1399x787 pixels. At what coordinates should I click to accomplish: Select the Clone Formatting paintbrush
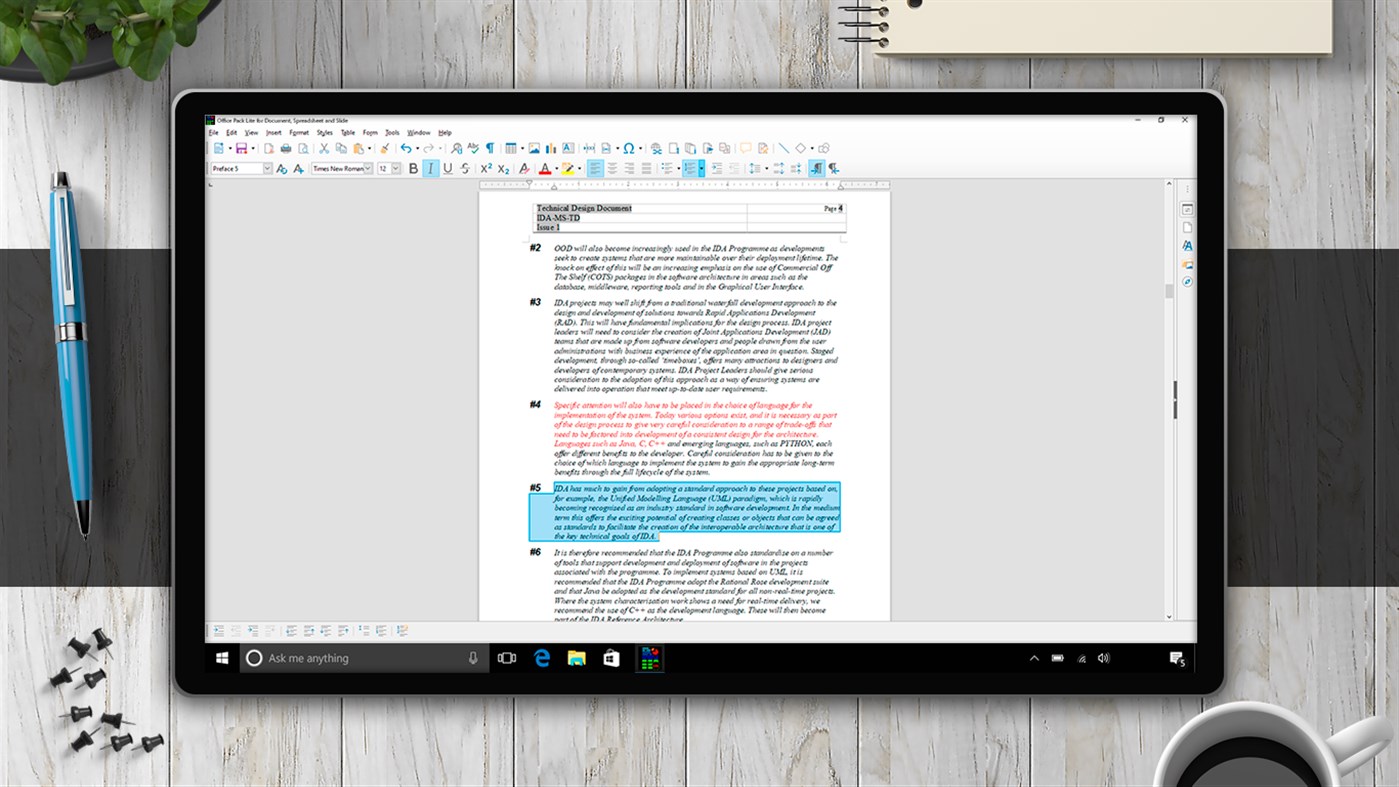click(385, 147)
